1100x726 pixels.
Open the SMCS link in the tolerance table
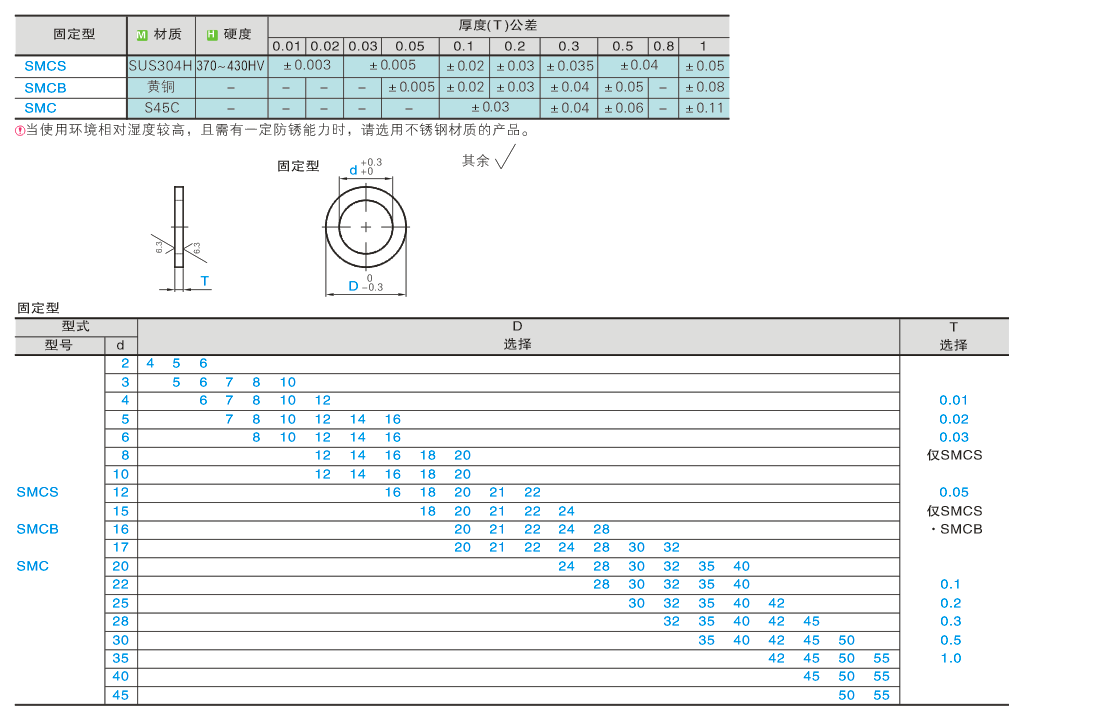coord(45,66)
